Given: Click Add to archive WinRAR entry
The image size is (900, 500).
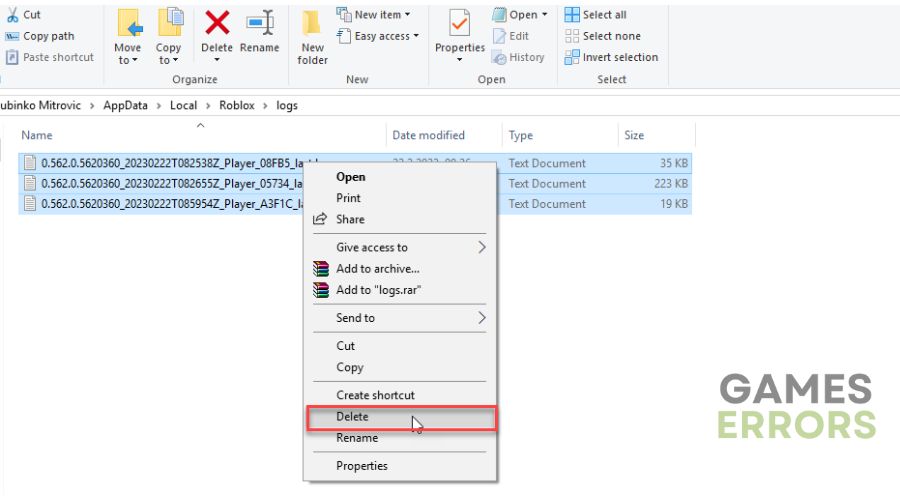Looking at the screenshot, I should coord(378,269).
